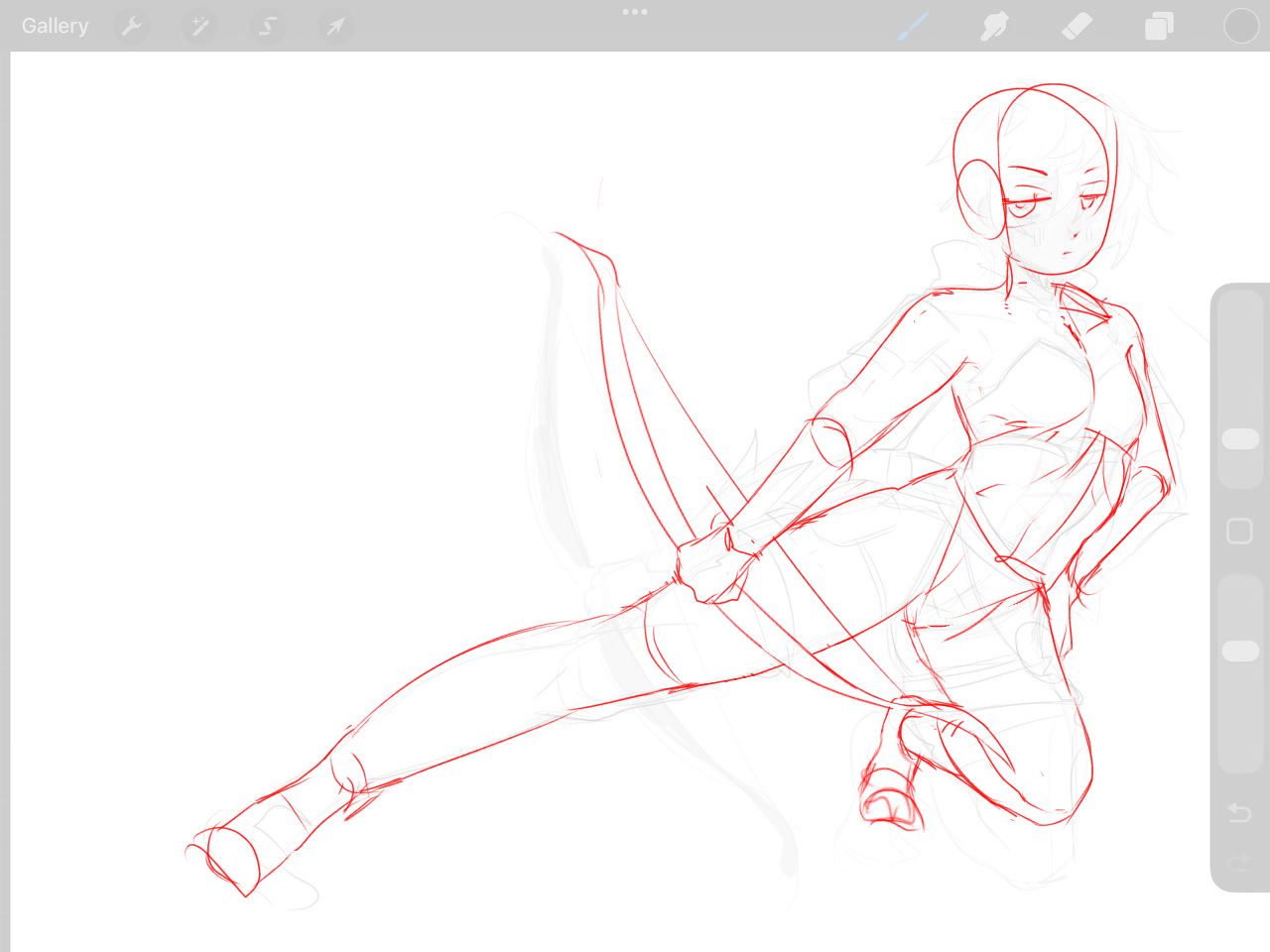
Task: Tap the square modify button in sidebar
Action: (x=1239, y=532)
